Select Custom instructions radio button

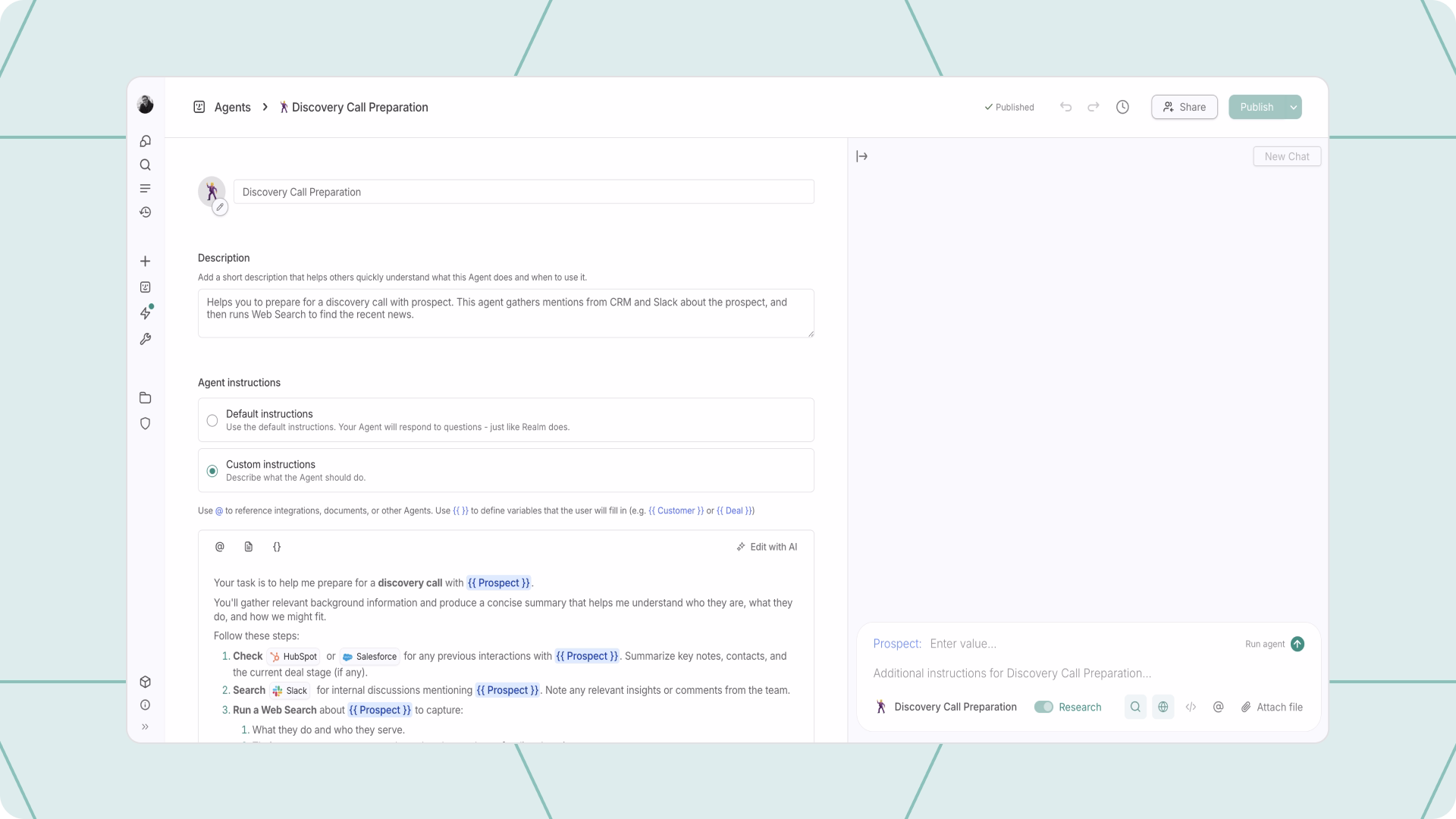pyautogui.click(x=212, y=471)
